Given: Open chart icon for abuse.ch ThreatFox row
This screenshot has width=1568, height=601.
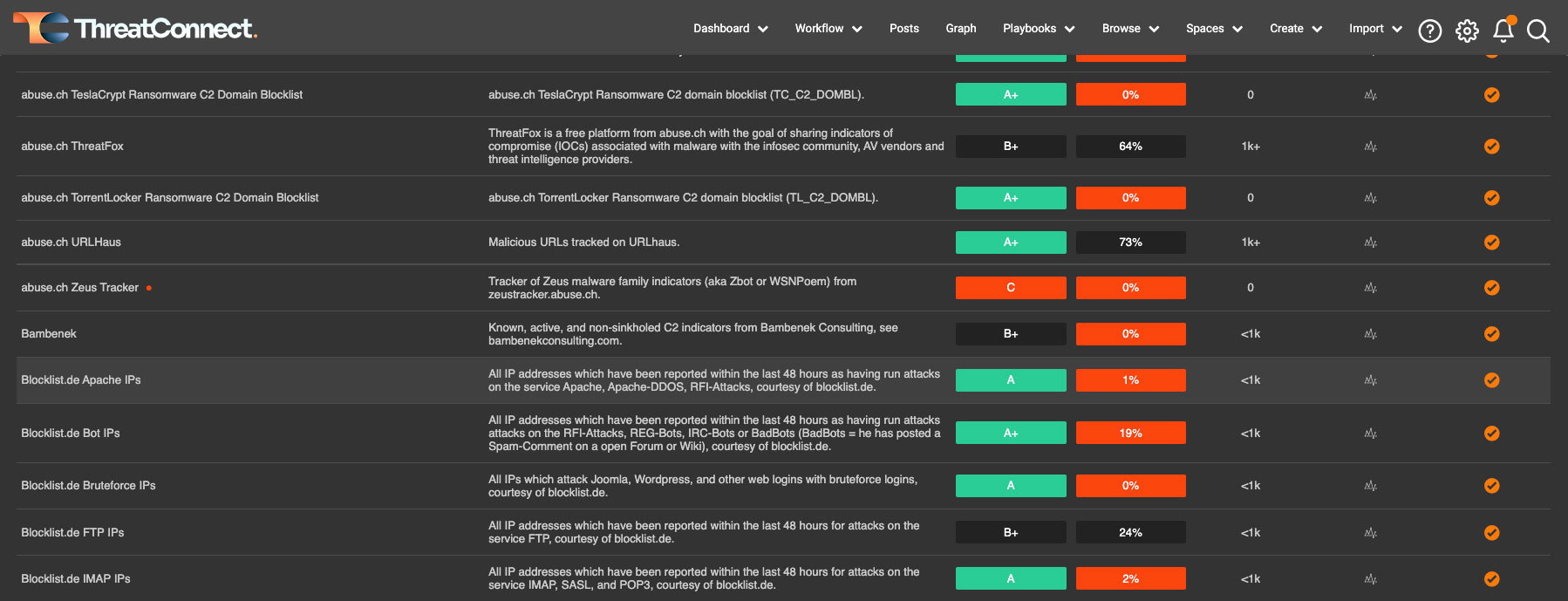Looking at the screenshot, I should 1371,147.
